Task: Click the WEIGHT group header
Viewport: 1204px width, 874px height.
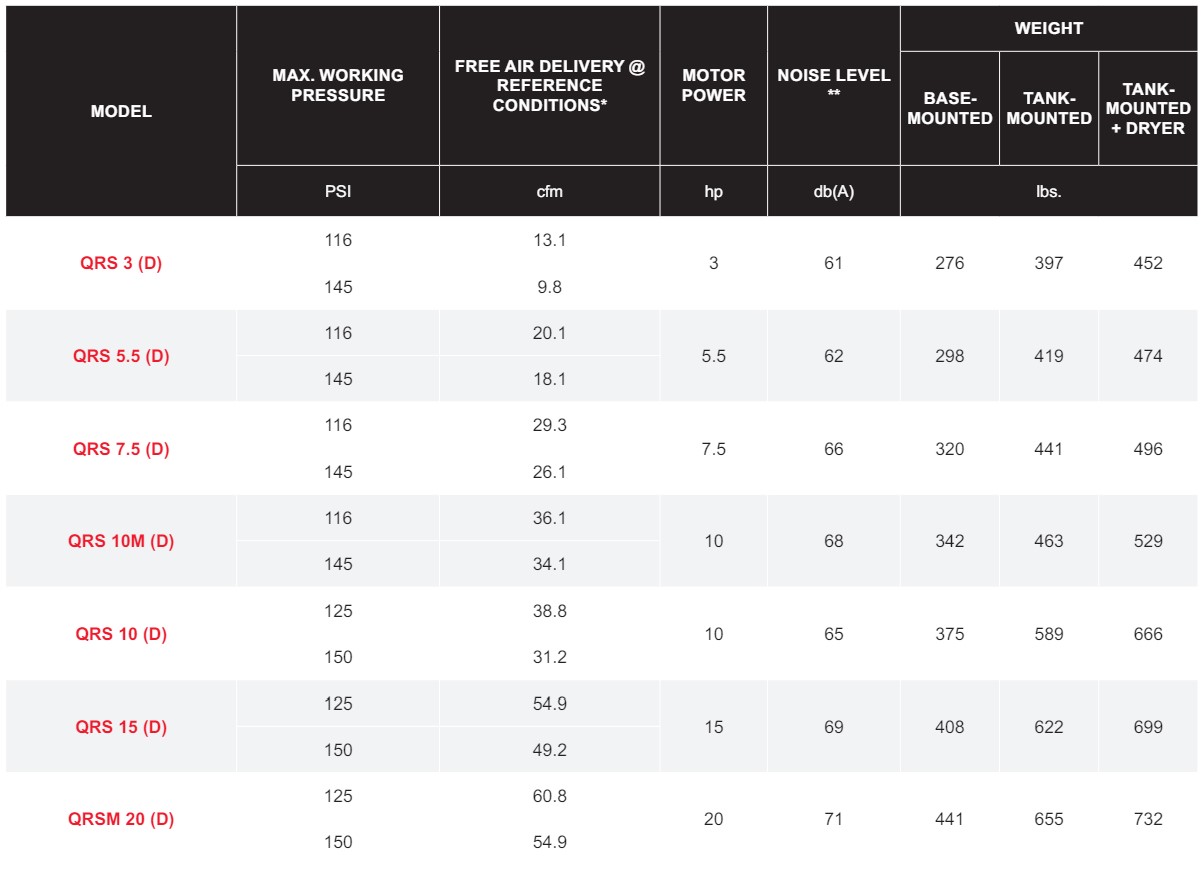Action: 1048,28
